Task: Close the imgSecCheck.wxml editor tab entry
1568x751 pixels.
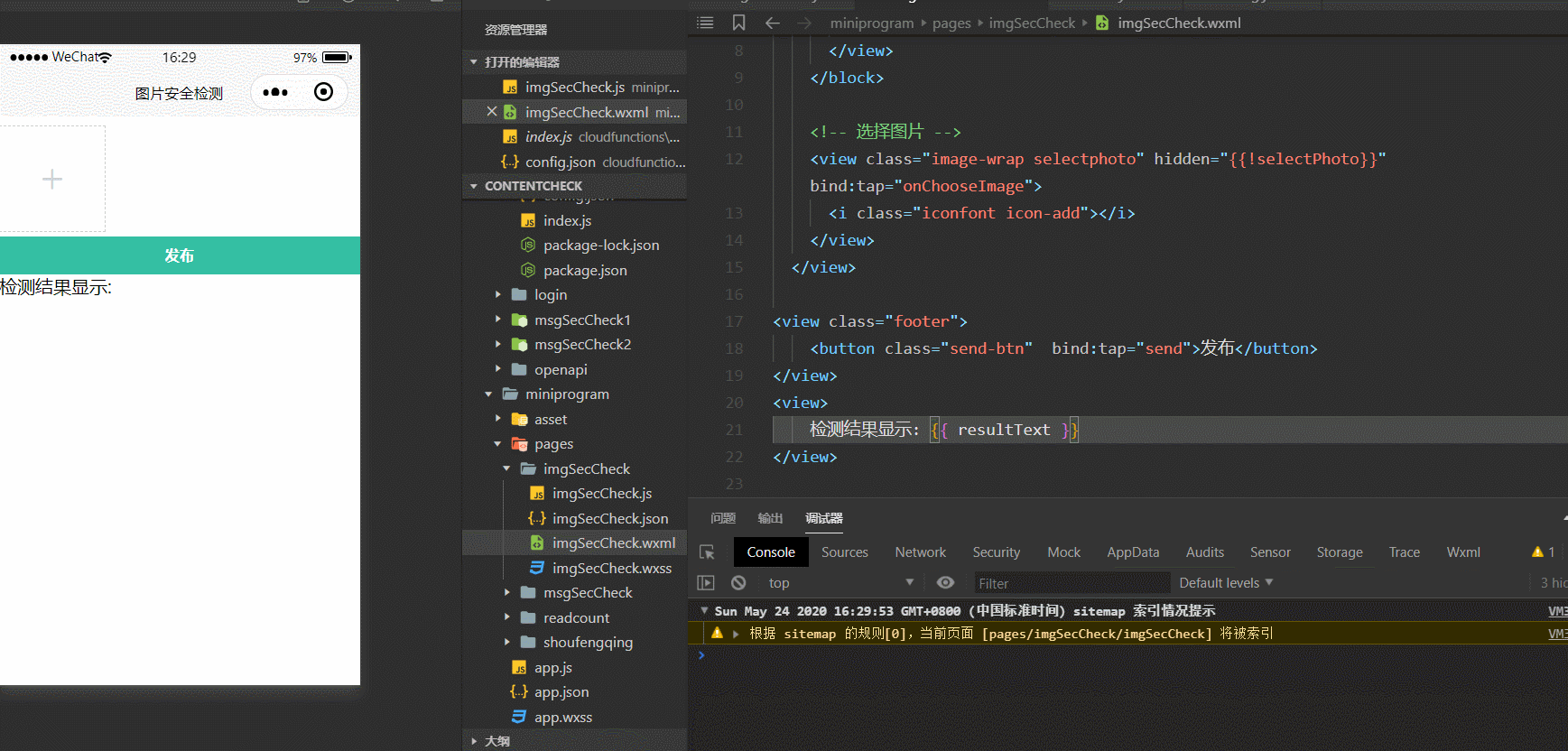Action: [x=492, y=112]
